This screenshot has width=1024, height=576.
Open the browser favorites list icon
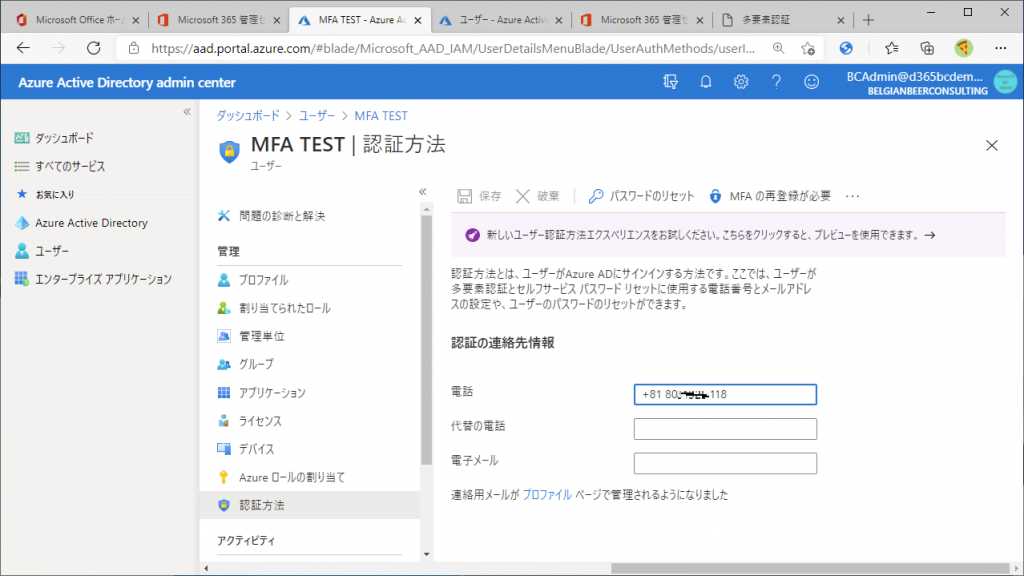[891, 48]
